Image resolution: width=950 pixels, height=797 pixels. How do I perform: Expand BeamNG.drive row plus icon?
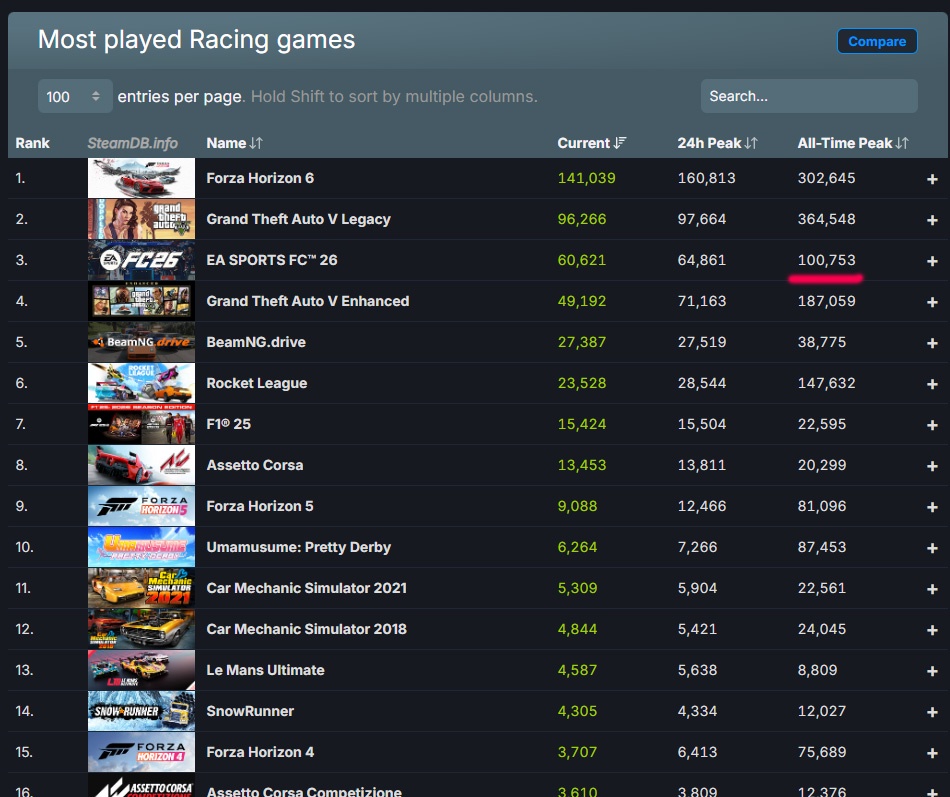[932, 343]
